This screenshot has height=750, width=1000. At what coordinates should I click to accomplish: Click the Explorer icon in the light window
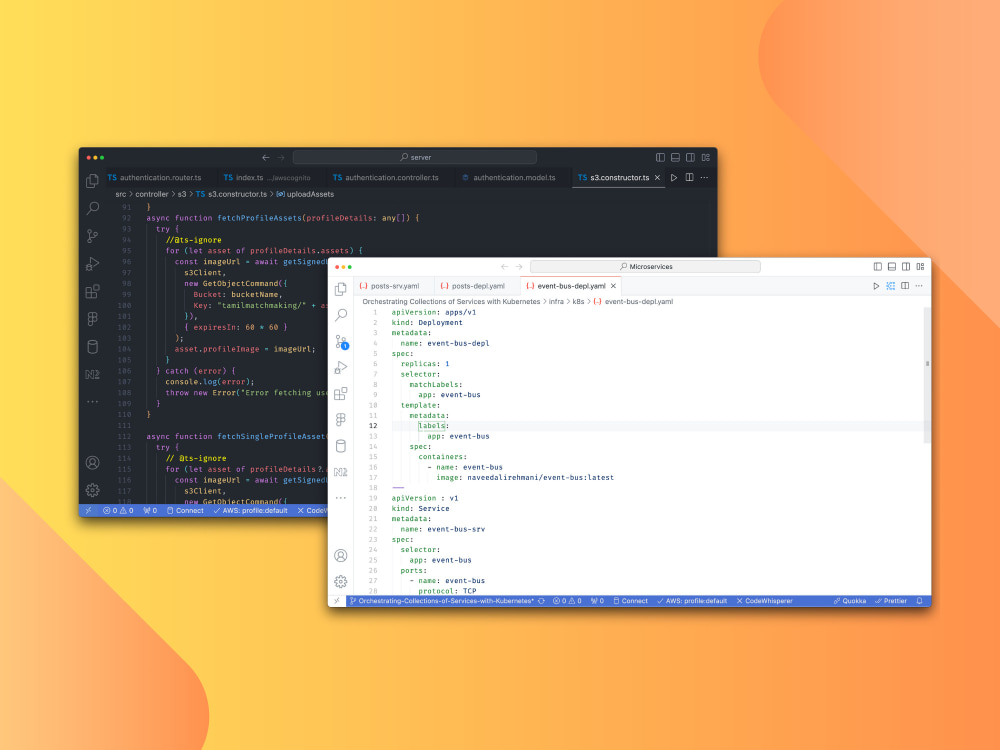coord(340,289)
